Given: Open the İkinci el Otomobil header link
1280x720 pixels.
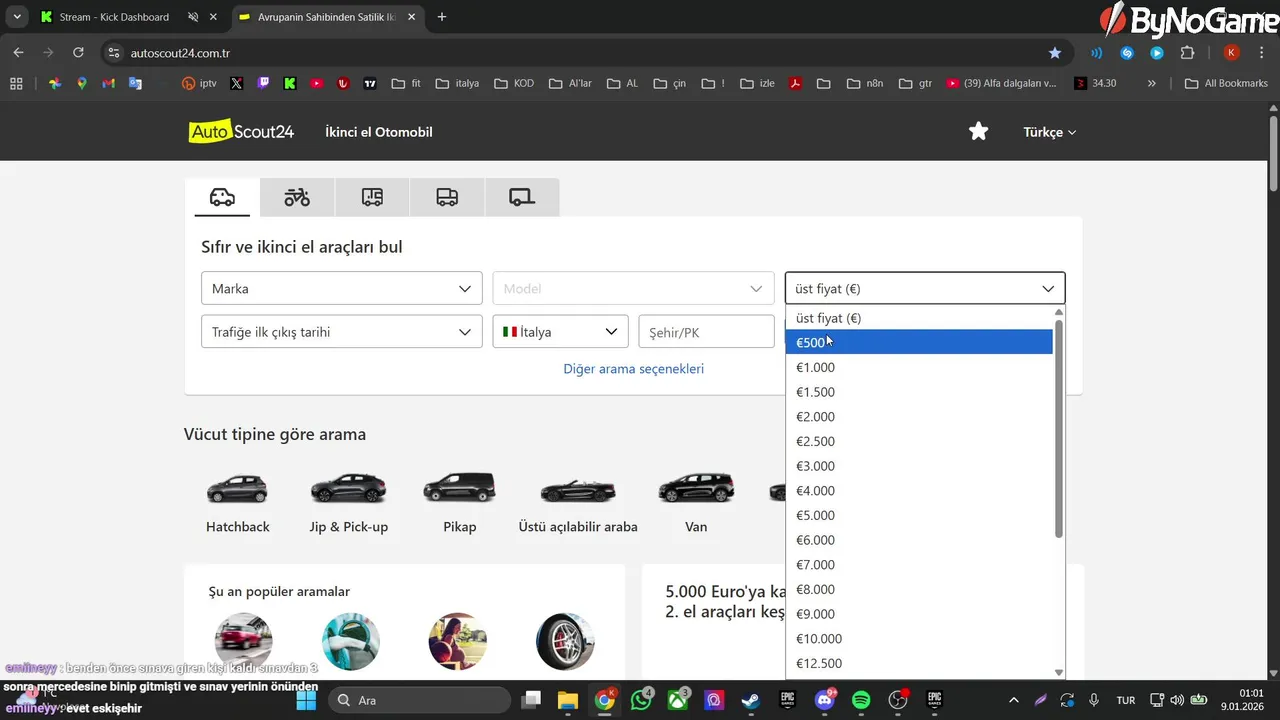Looking at the screenshot, I should coord(379,132).
